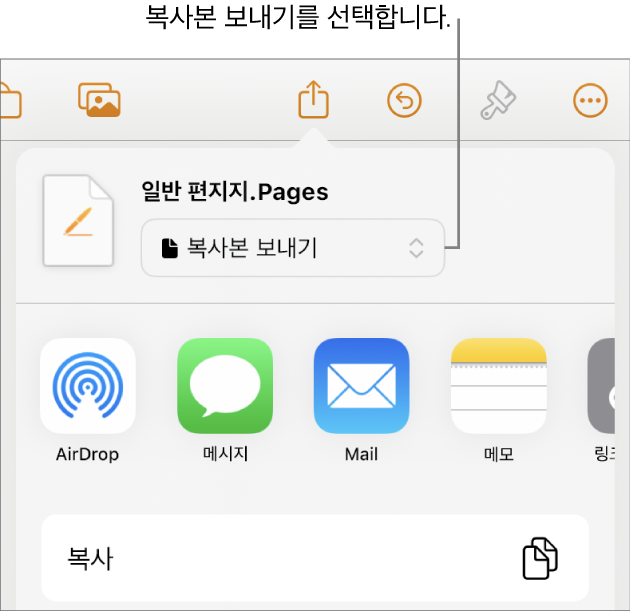This screenshot has height=612, width=630.
Task: Share via 메시지 app
Action: (x=225, y=401)
